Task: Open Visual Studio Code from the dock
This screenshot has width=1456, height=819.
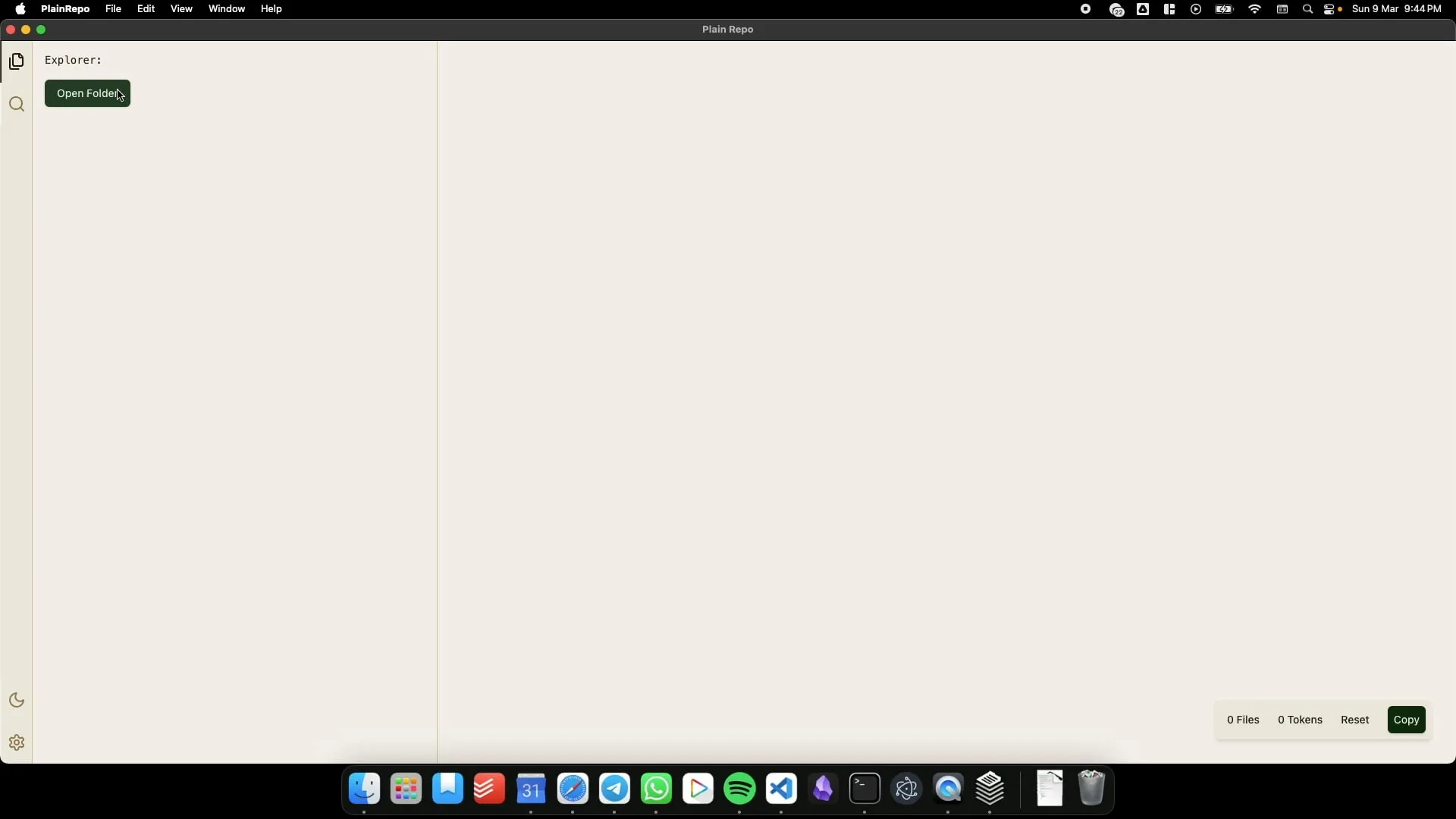Action: click(782, 790)
